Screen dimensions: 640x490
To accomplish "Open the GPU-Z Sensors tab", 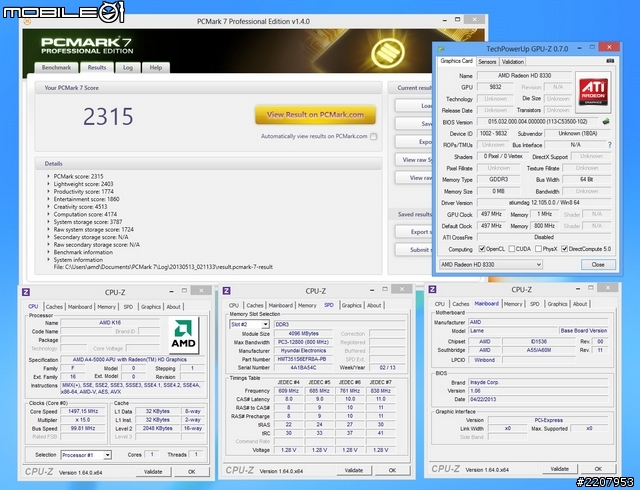I will click(487, 62).
